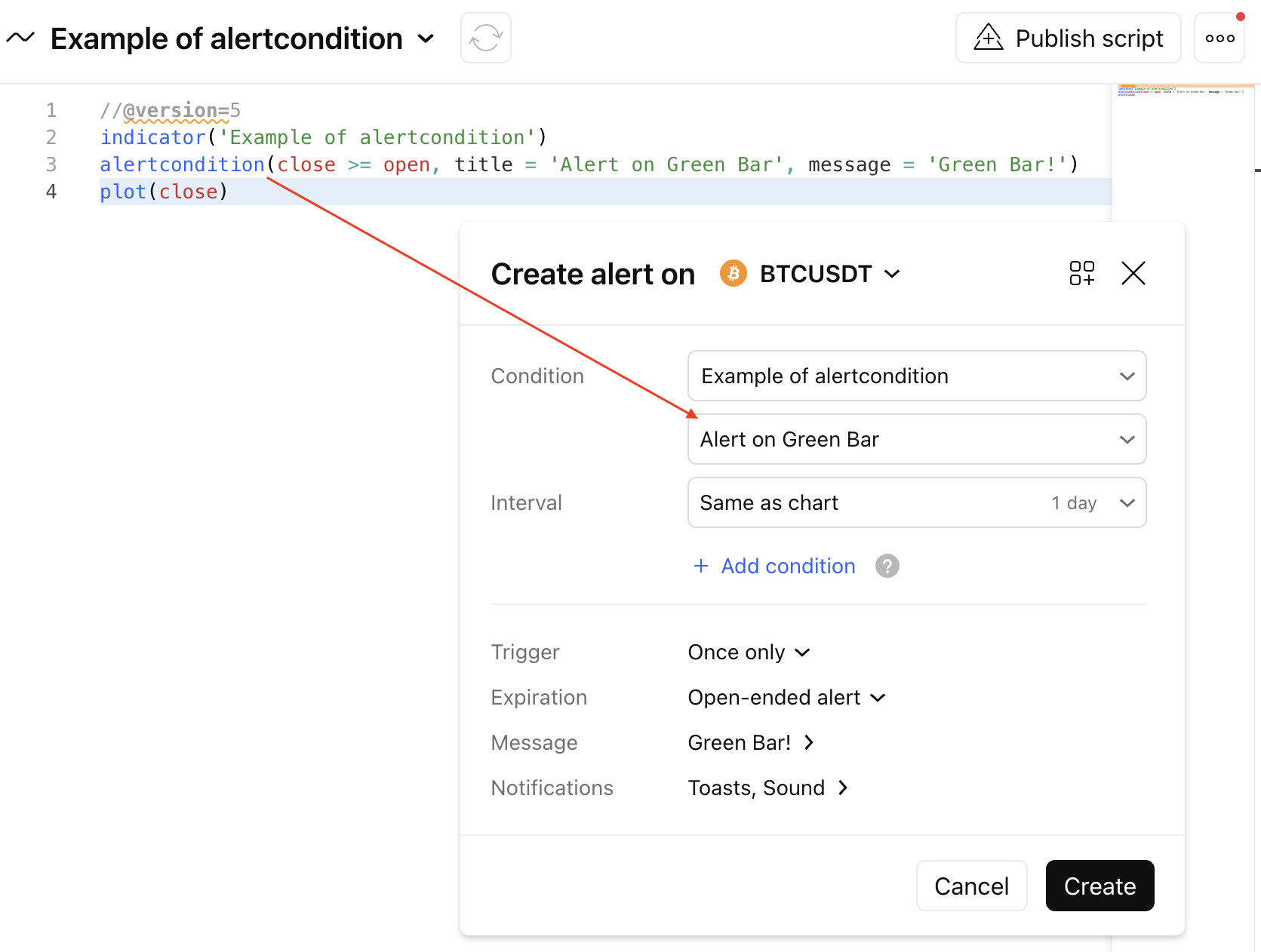Click the Message label
The width and height of the screenshot is (1261, 952).
(x=534, y=742)
